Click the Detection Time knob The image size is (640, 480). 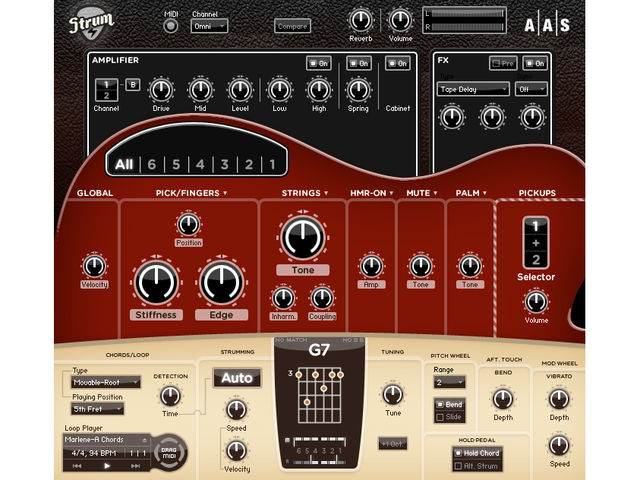(x=170, y=396)
